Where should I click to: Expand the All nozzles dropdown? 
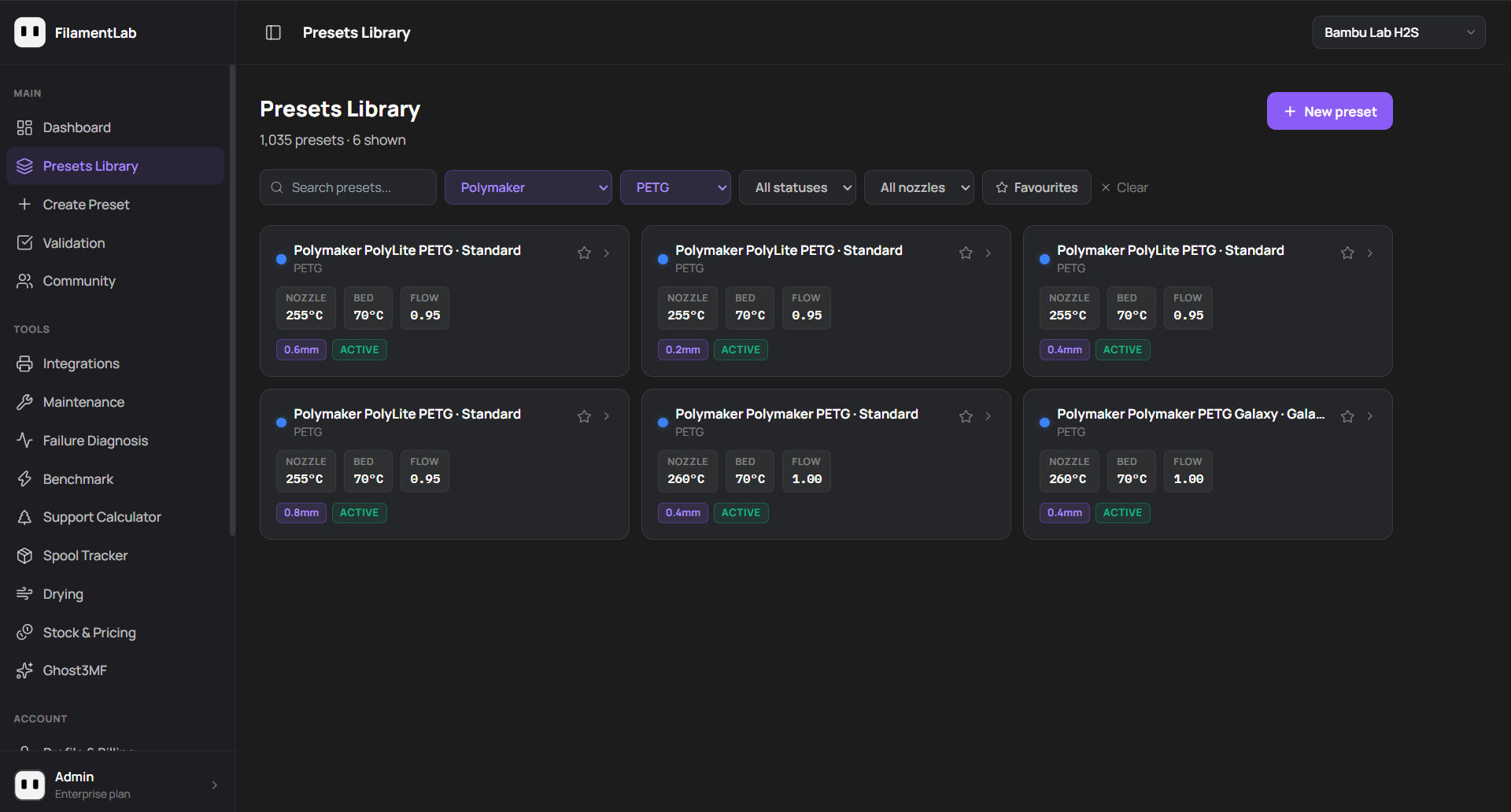tap(918, 187)
